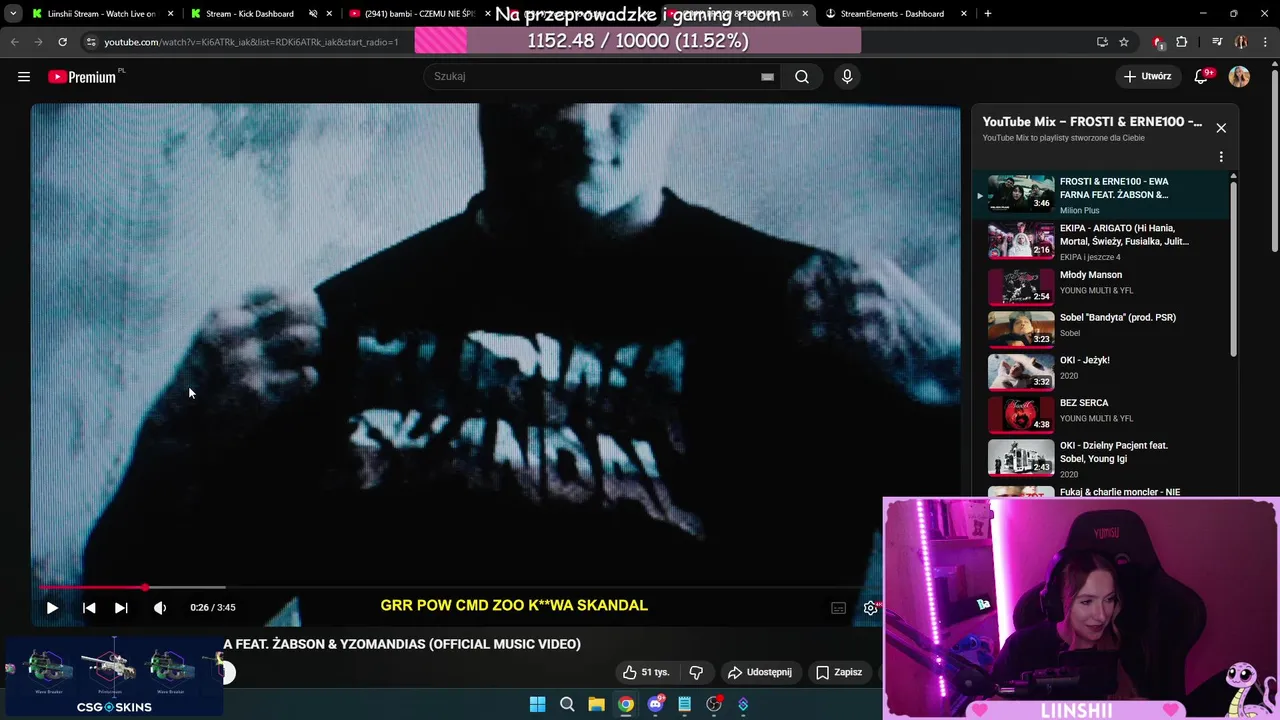Open Chrome profile avatar
Viewport: 1280px width, 720px height.
pyautogui.click(x=1241, y=42)
